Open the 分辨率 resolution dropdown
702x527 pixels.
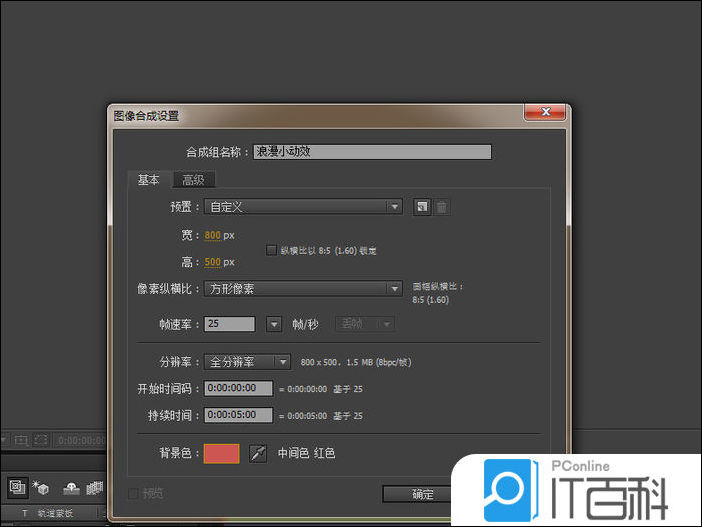click(247, 362)
